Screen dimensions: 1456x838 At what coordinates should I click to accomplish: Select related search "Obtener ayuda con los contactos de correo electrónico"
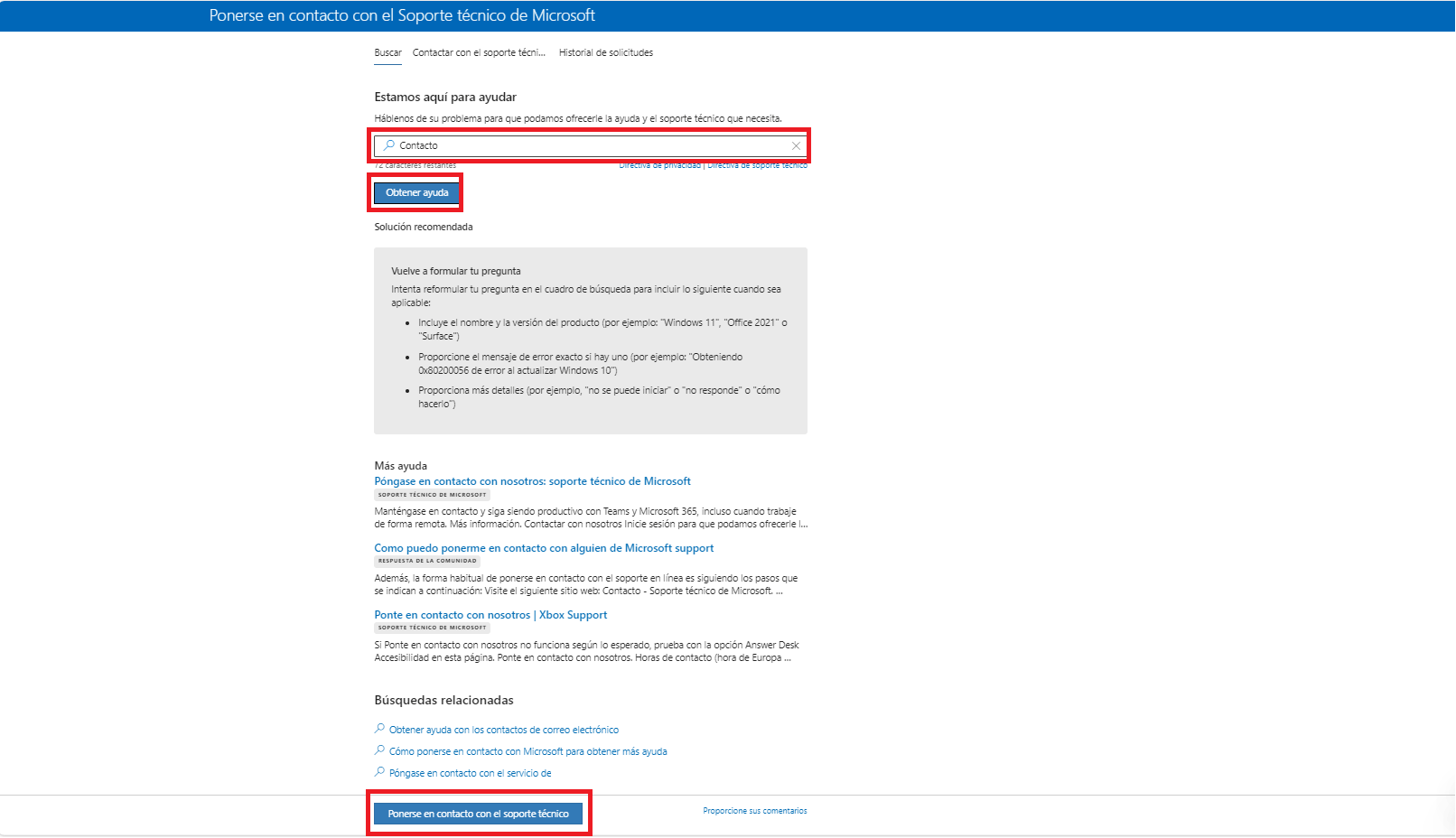504,730
